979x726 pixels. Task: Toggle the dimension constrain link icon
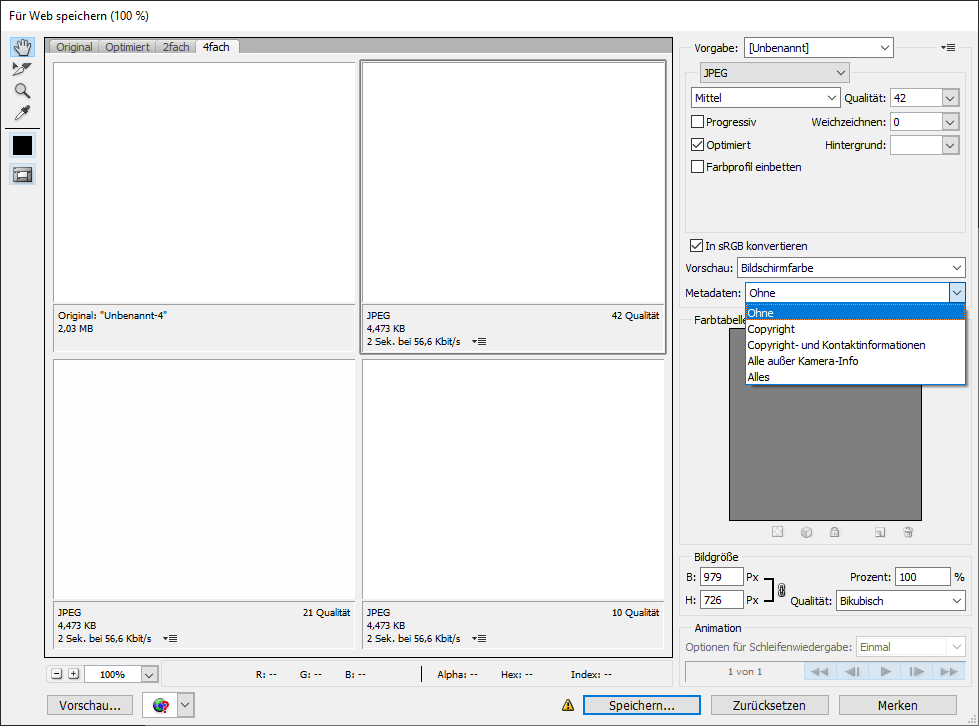[x=781, y=589]
